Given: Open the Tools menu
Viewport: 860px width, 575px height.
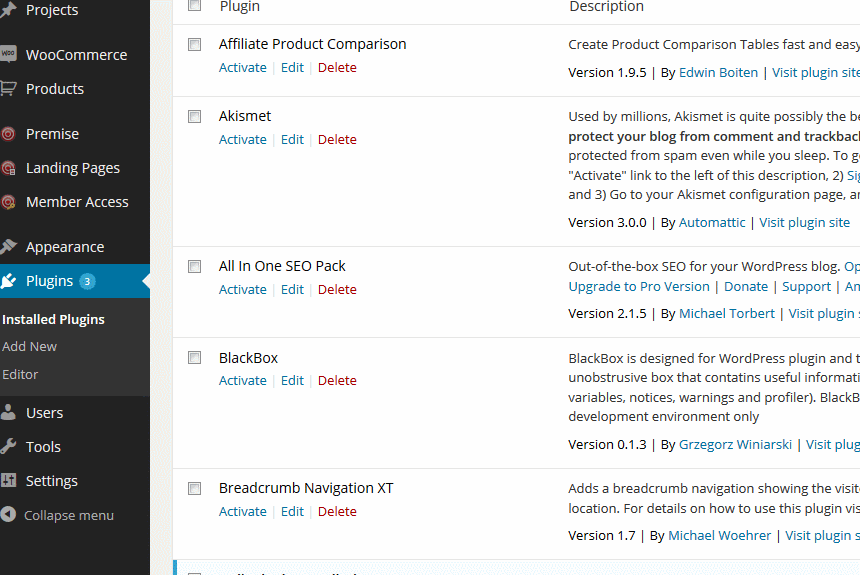Looking at the screenshot, I should tap(43, 447).
